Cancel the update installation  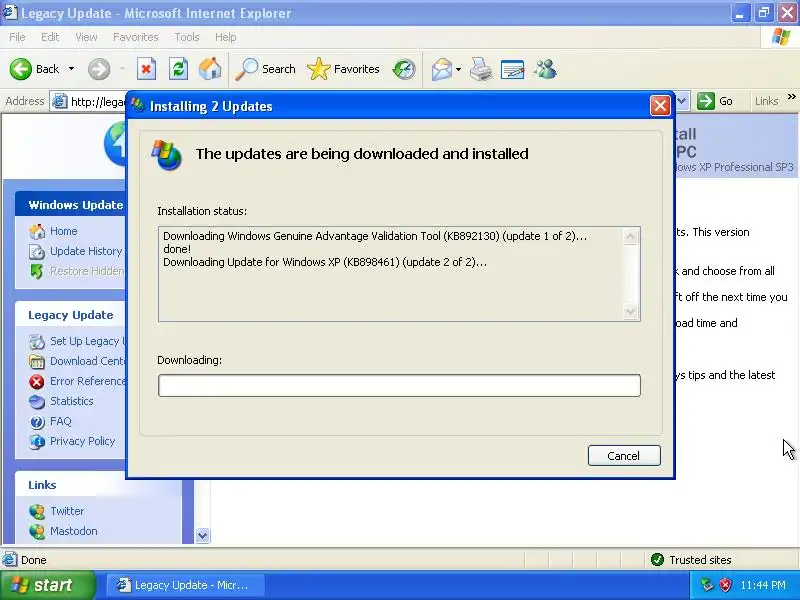click(x=624, y=456)
